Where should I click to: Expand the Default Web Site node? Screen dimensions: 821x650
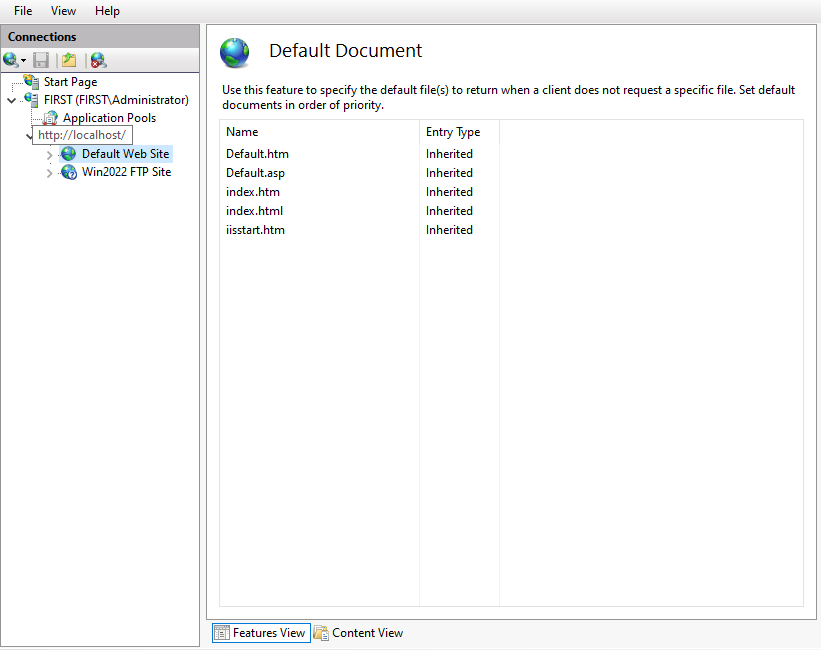pos(49,155)
